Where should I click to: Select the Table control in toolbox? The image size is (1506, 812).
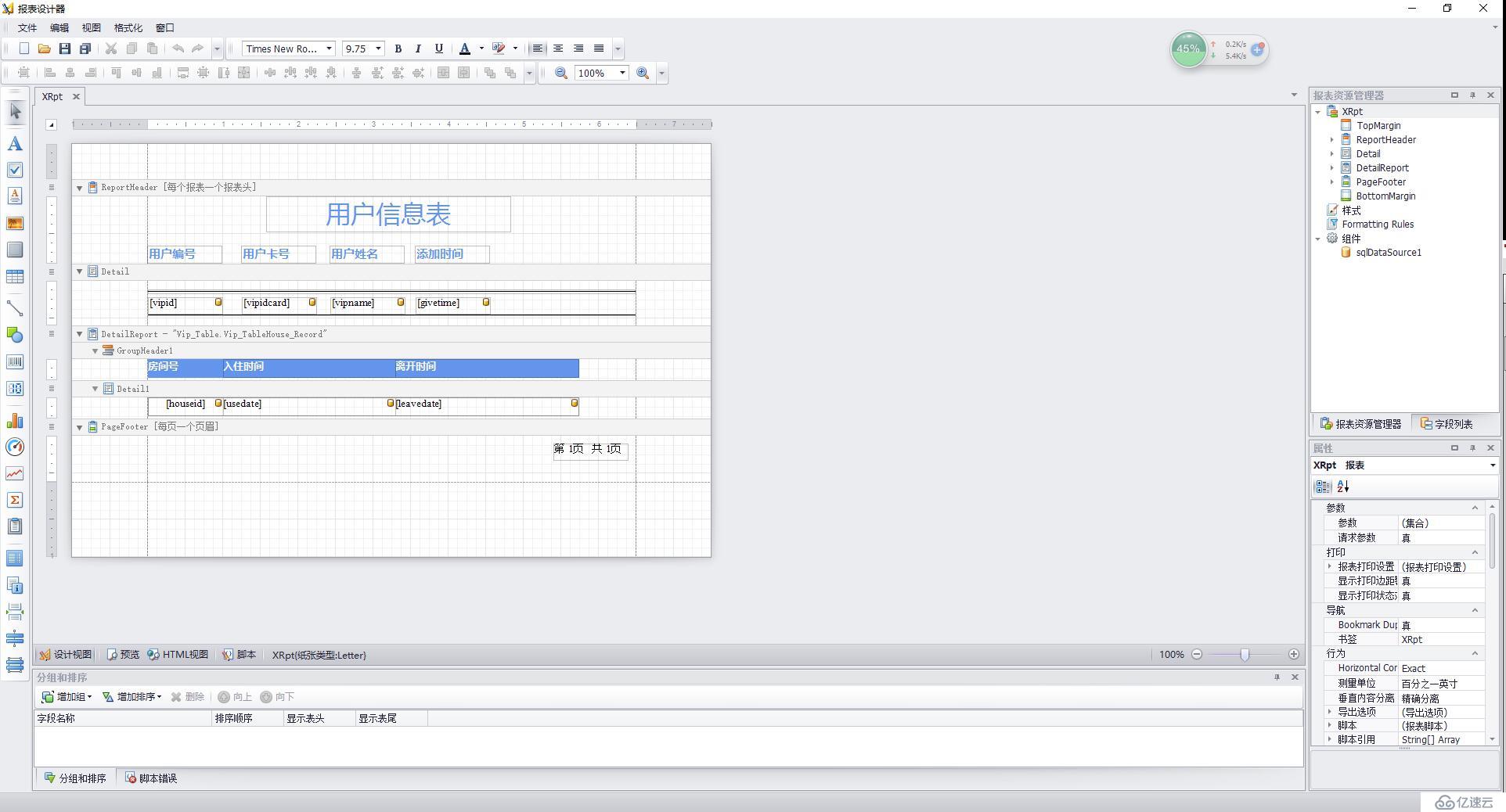15,277
